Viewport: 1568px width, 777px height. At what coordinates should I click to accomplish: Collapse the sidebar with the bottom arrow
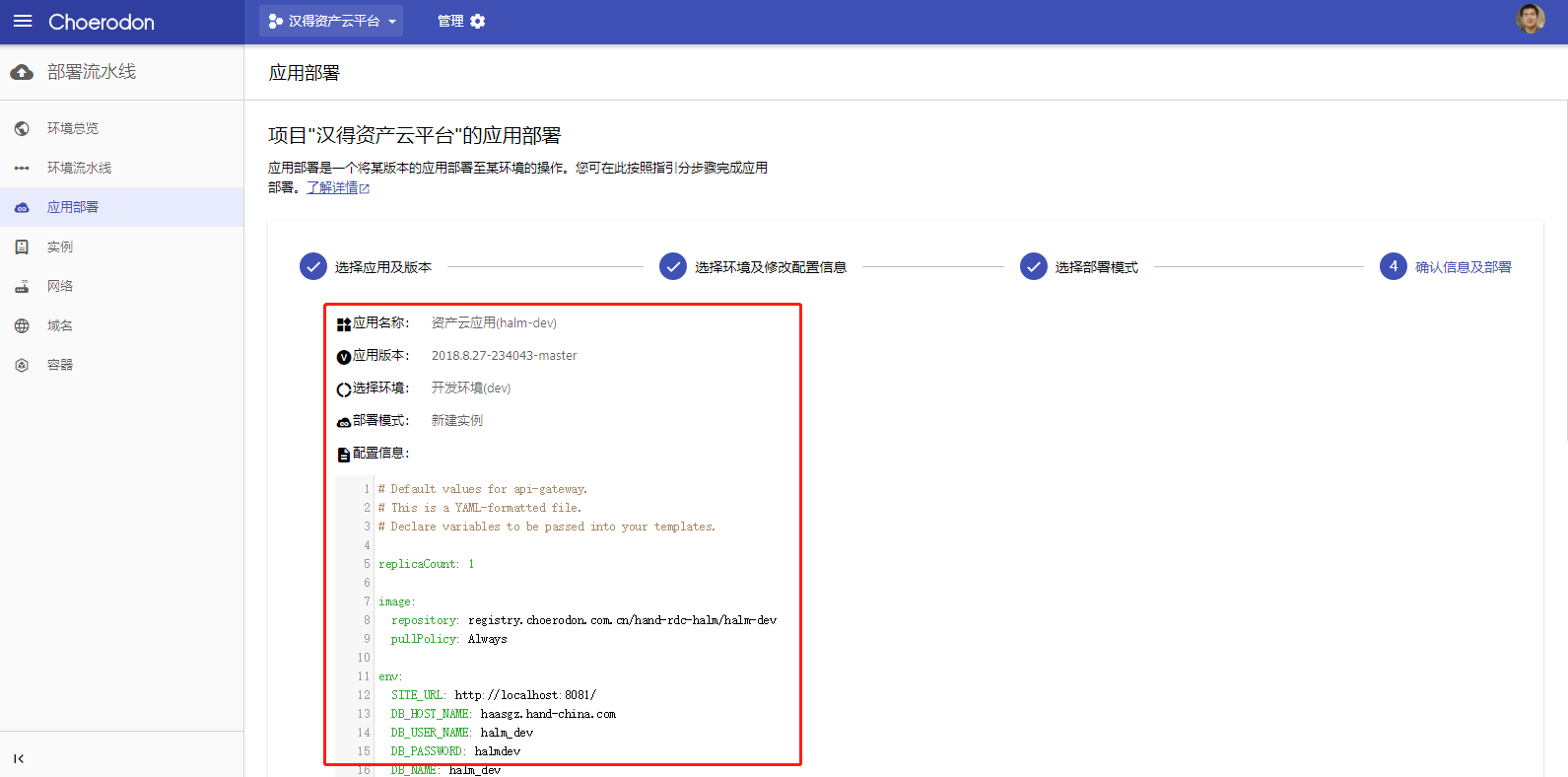(x=19, y=758)
